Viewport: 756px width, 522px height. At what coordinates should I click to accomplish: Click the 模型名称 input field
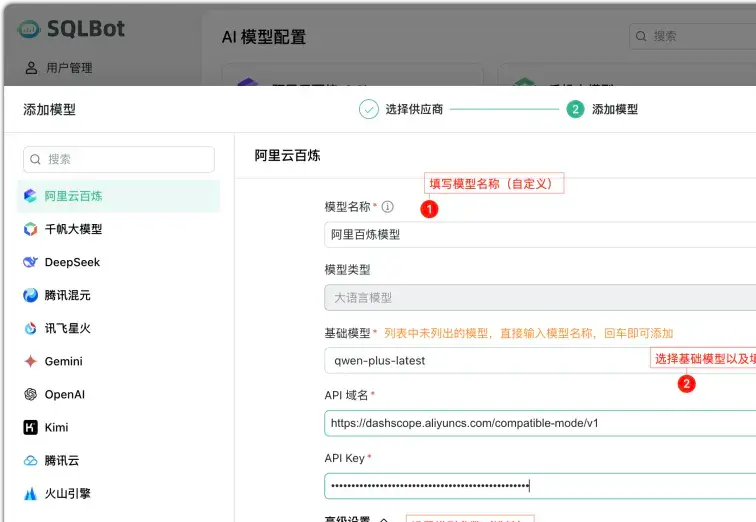[x=540, y=234]
